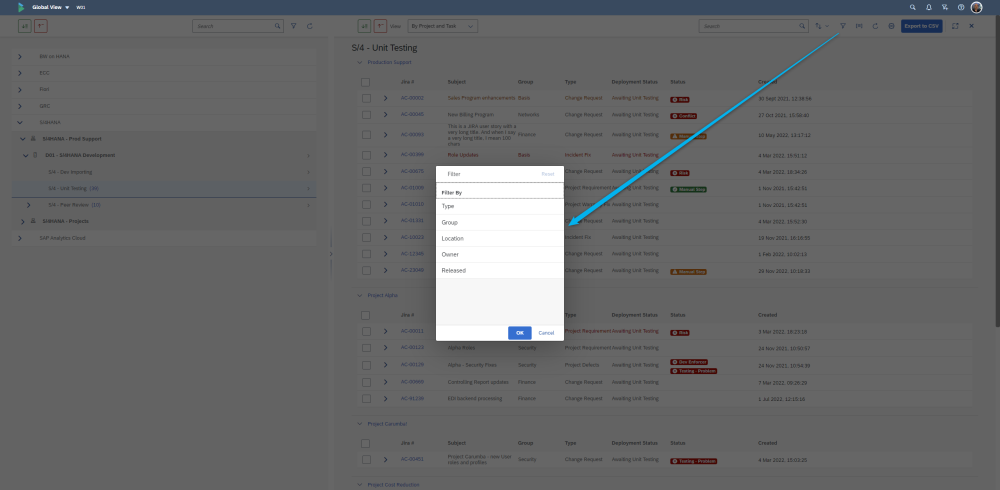Click the navigate arrow on S/4 - Dev Importing row
Screen dimensions: 1000x490
(309, 172)
